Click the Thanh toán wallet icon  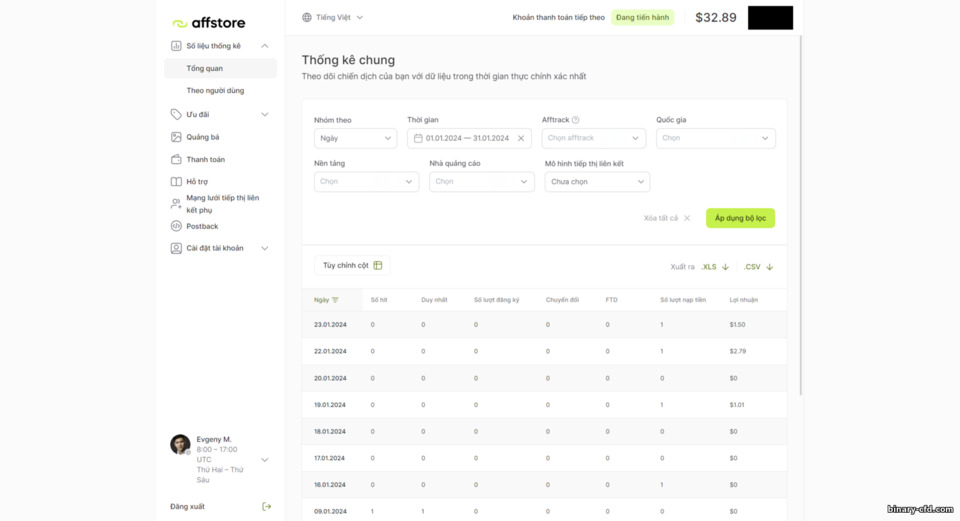pyautogui.click(x=176, y=159)
